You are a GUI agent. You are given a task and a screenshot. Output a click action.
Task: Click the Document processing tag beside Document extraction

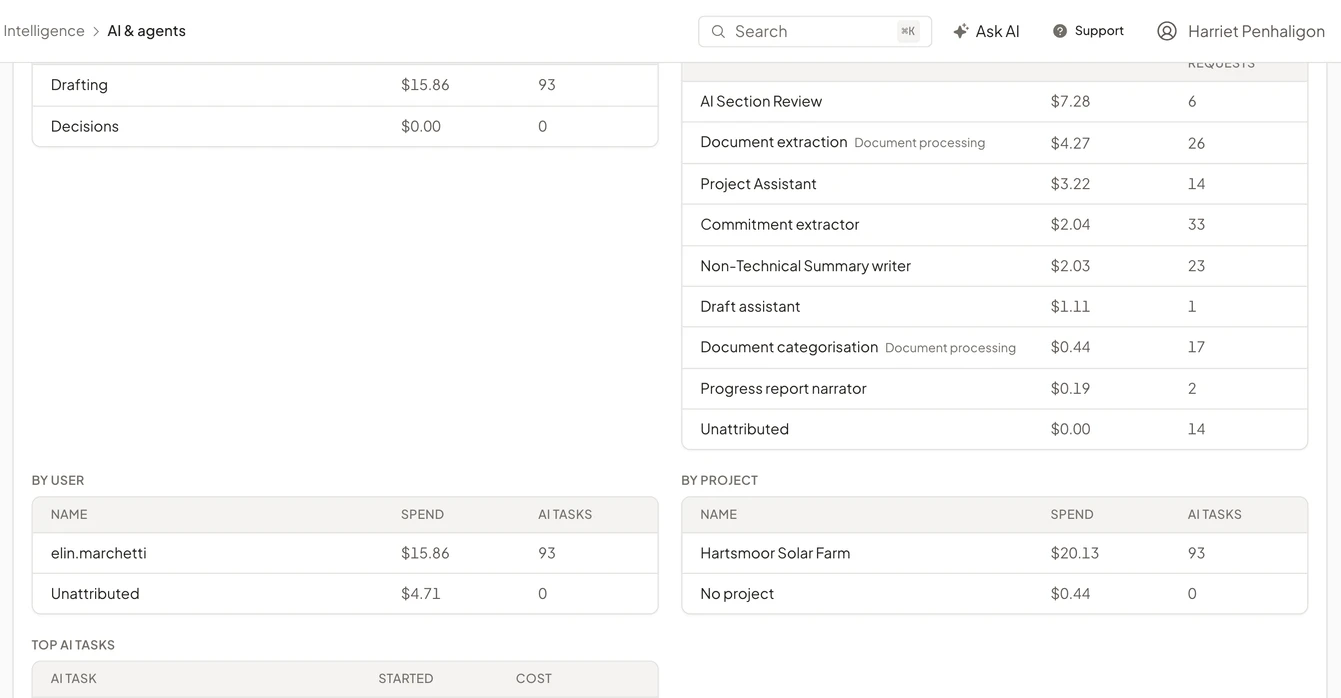pyautogui.click(x=920, y=143)
